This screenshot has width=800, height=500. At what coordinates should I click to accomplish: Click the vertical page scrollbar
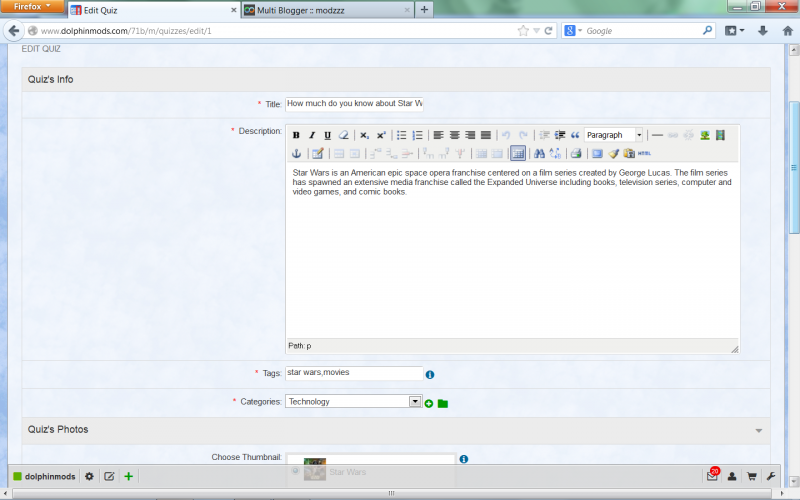[794, 167]
